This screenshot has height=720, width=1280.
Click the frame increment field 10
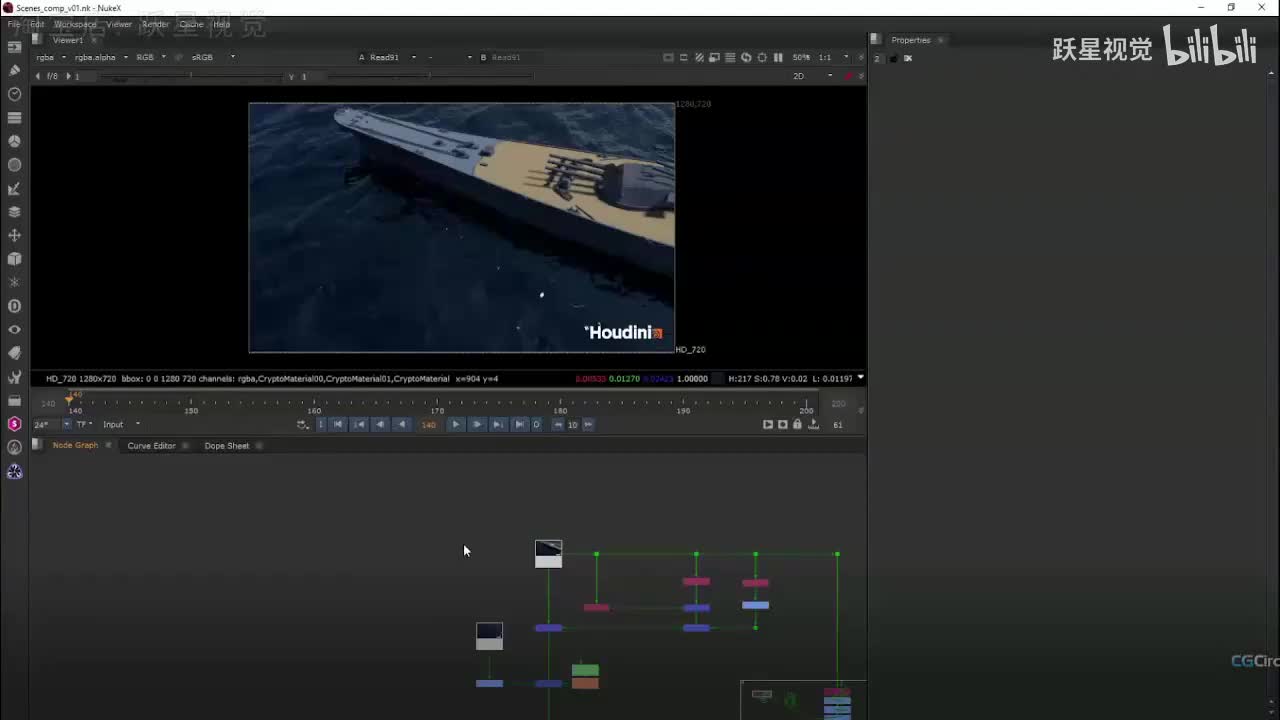point(573,424)
